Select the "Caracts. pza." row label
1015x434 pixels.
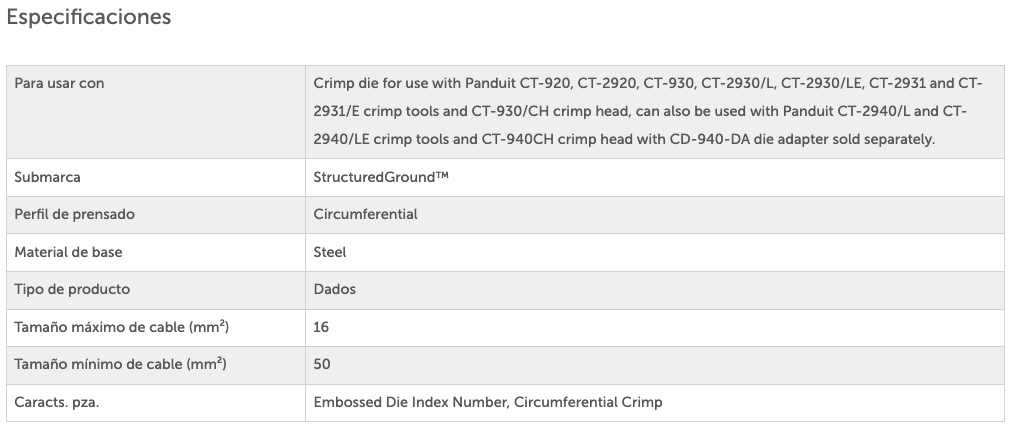click(57, 402)
